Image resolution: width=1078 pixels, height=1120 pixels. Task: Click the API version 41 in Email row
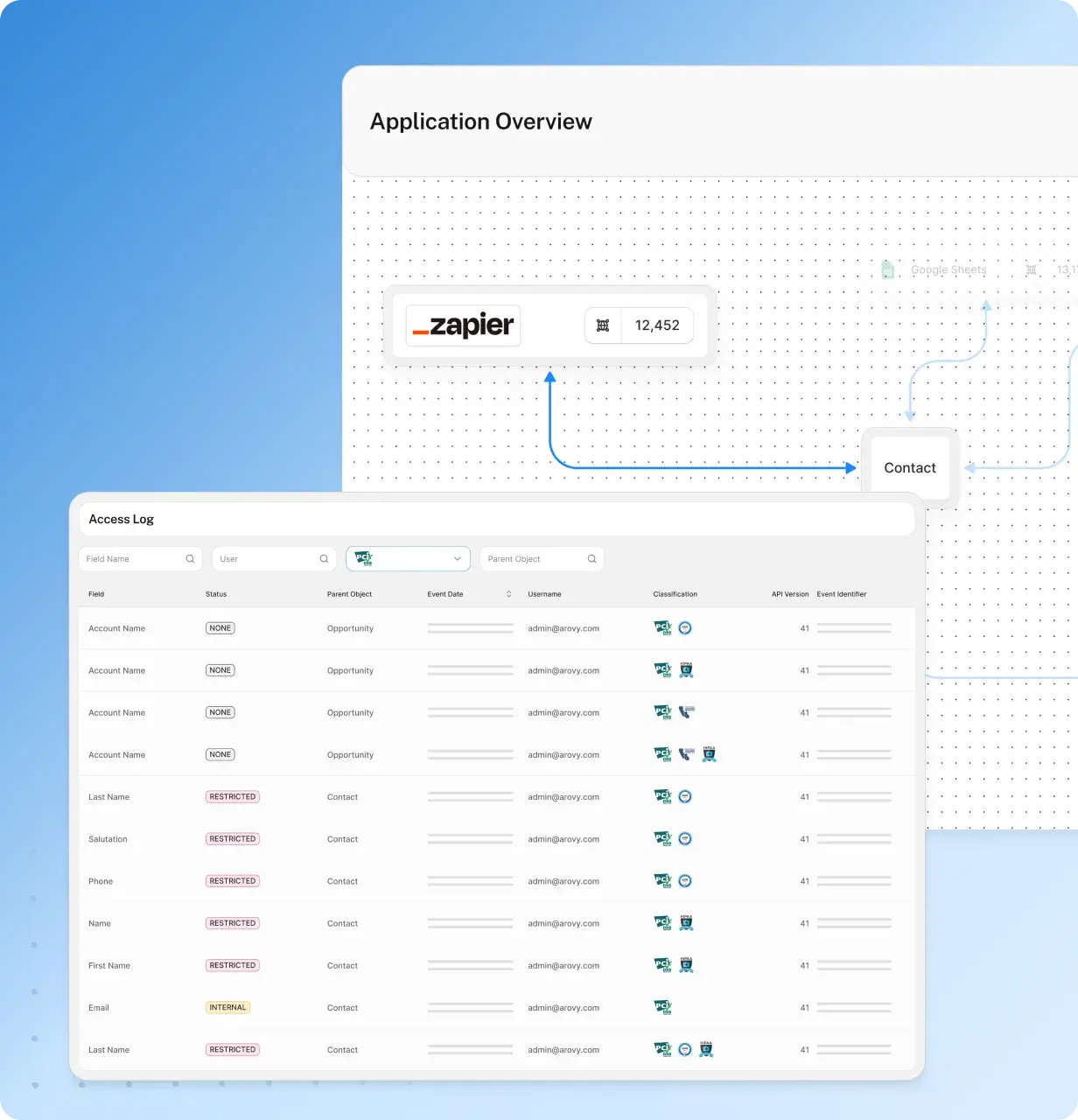(805, 1008)
